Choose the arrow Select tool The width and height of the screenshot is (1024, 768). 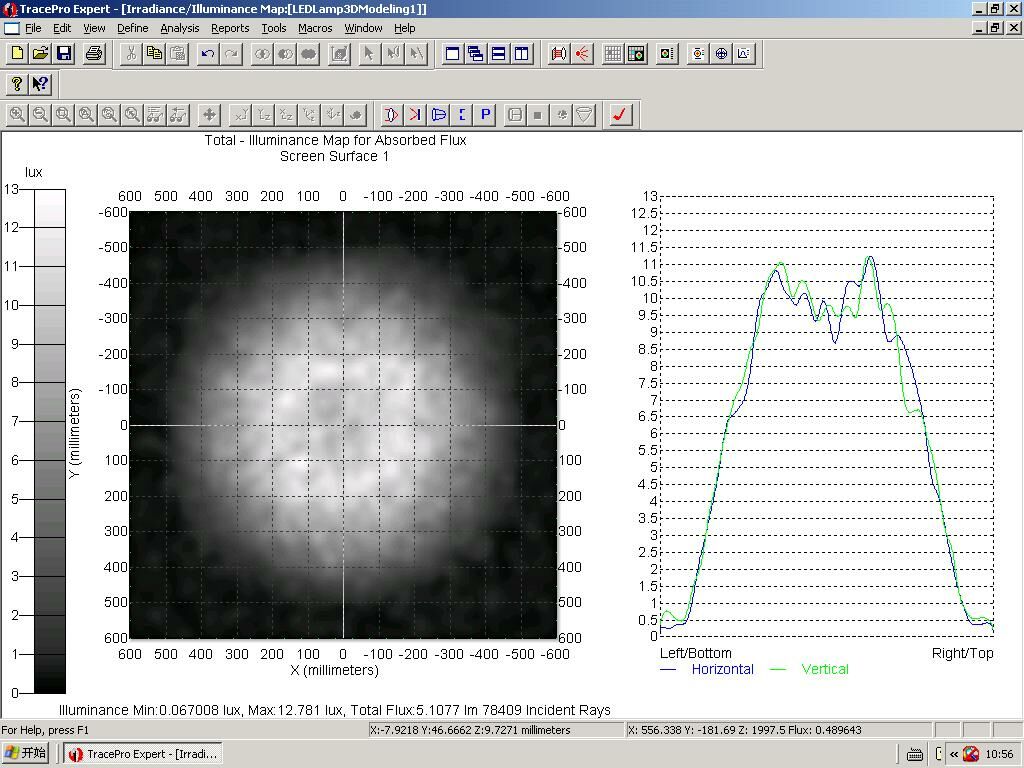tap(369, 54)
